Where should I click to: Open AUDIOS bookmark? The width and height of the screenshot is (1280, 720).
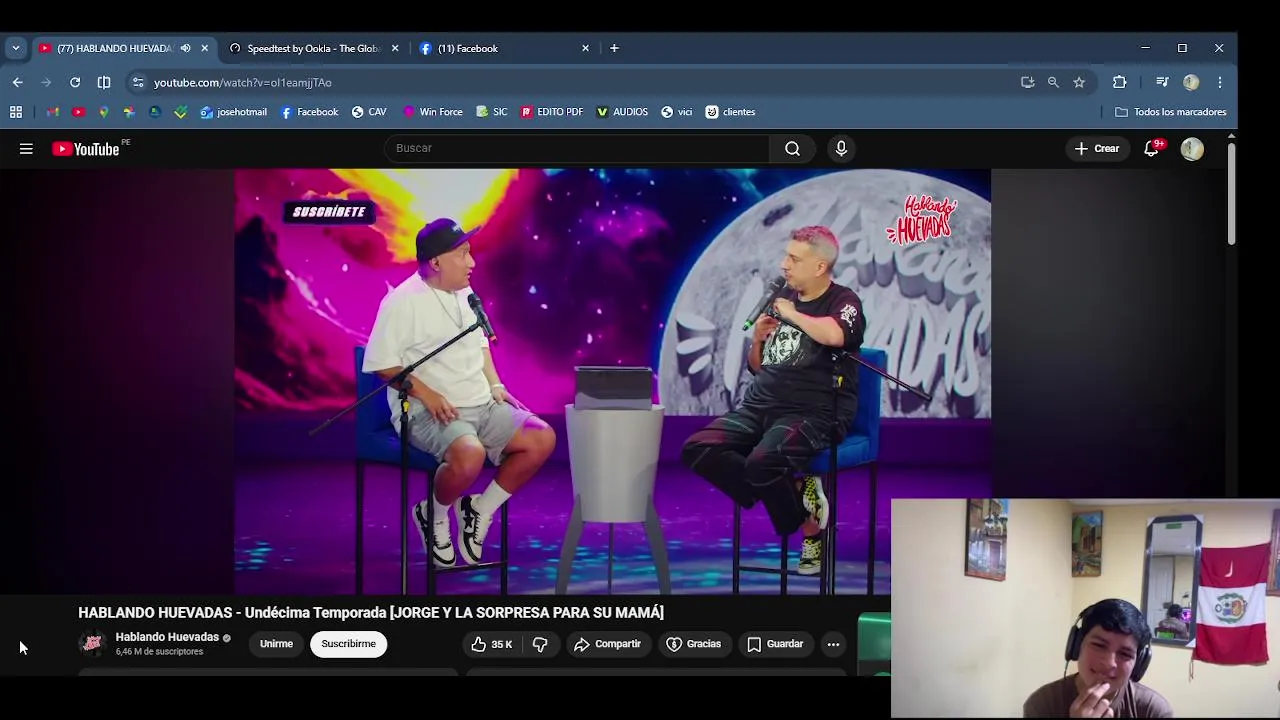[x=622, y=112]
